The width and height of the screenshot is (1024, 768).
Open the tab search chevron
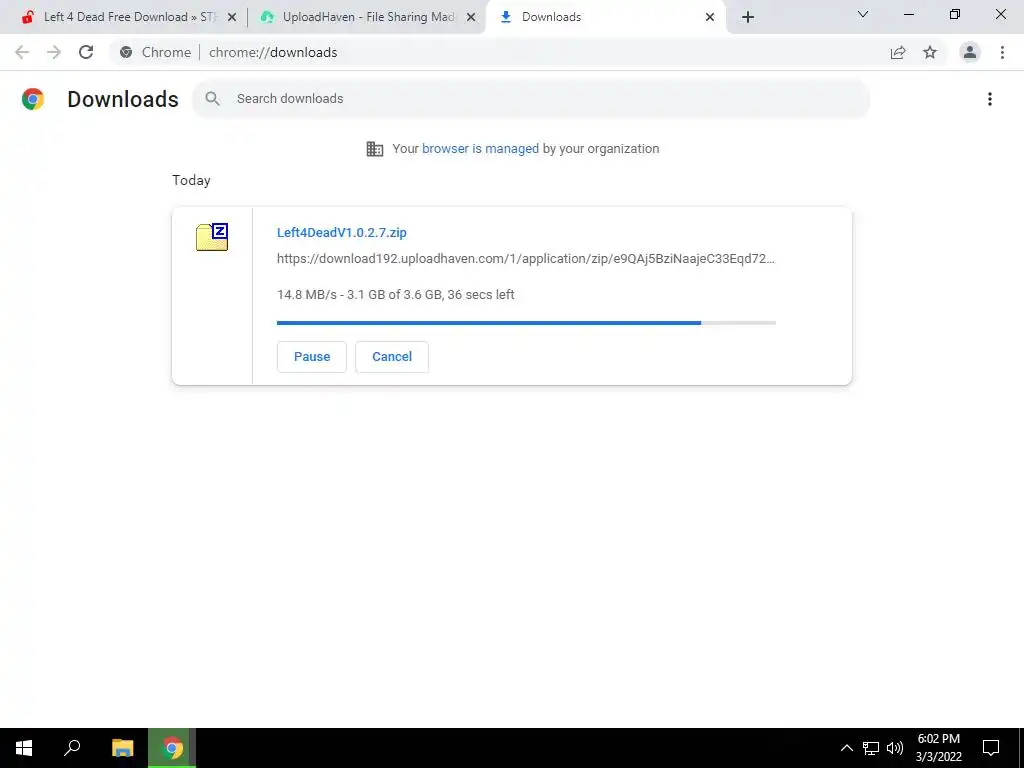(863, 14)
